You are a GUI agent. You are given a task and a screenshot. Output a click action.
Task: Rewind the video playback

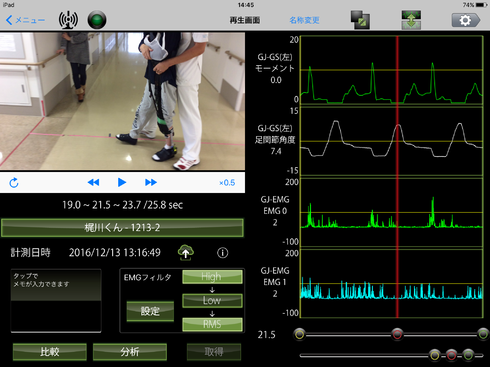point(93,182)
